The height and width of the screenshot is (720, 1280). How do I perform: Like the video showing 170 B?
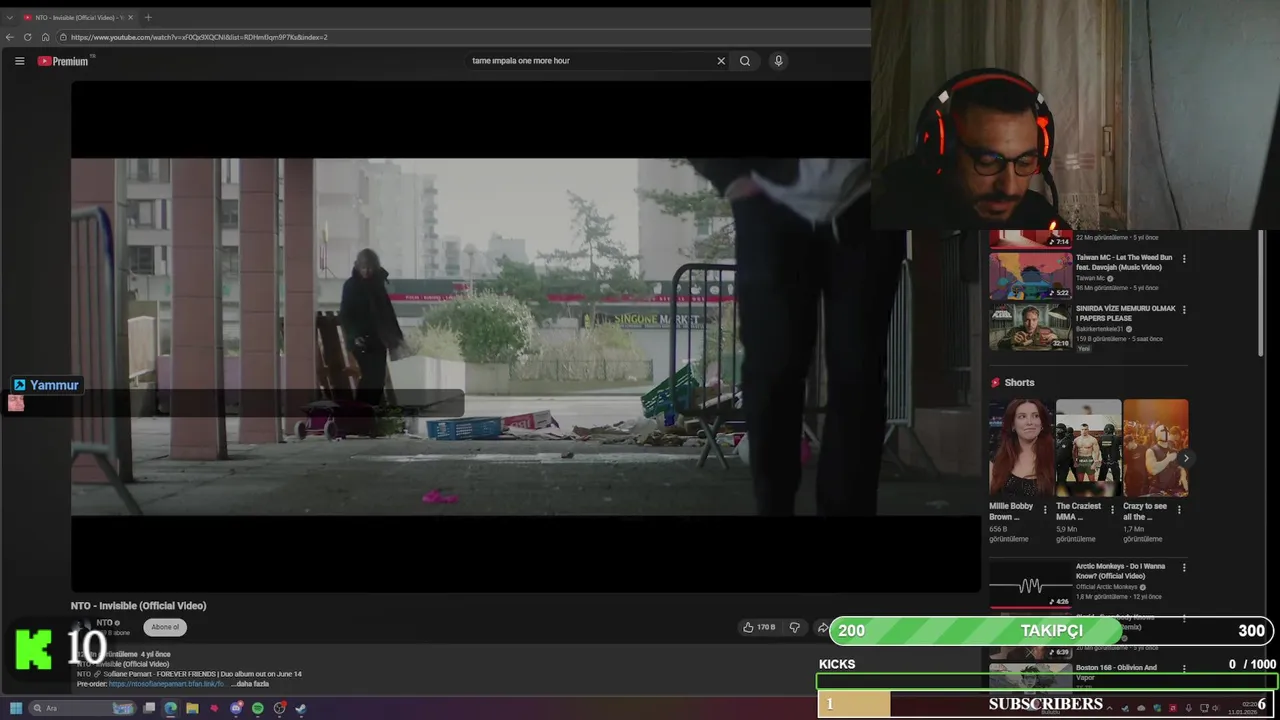[x=759, y=627]
